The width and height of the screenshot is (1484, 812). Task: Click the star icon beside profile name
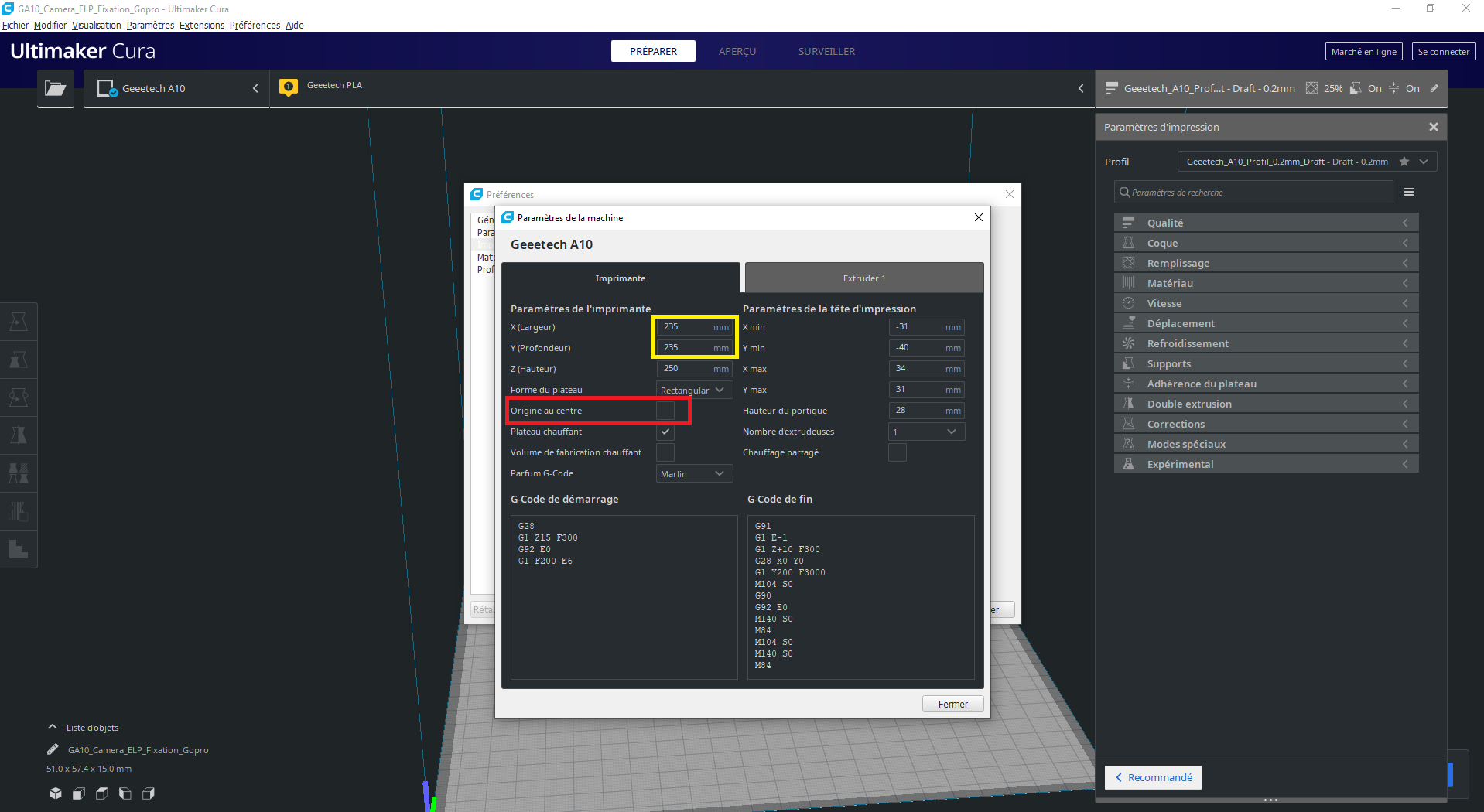tap(1404, 162)
